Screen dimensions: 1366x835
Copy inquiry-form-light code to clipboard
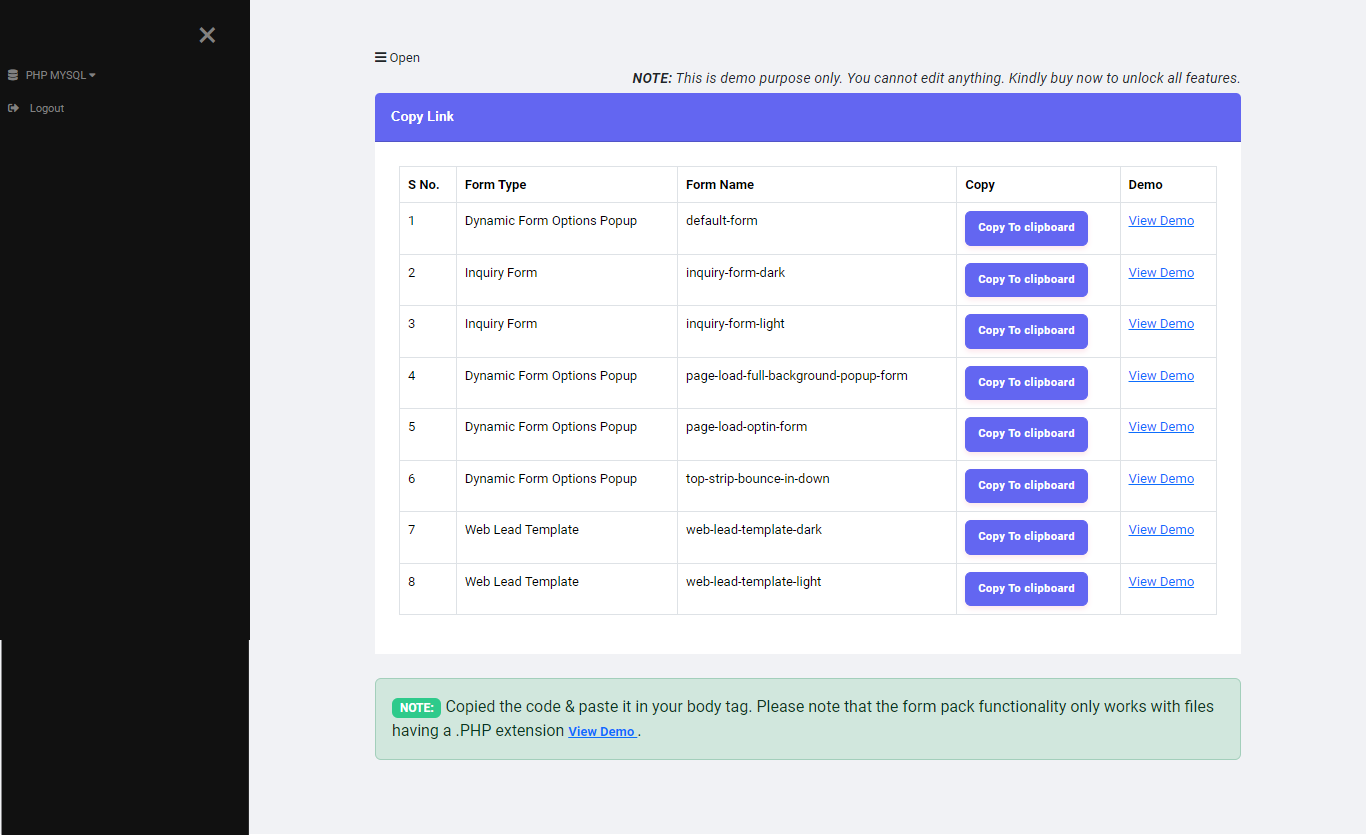1026,331
